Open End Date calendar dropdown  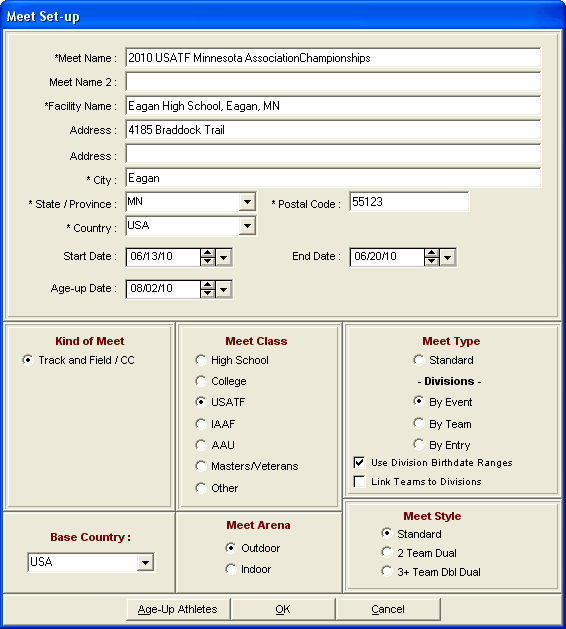pos(448,257)
